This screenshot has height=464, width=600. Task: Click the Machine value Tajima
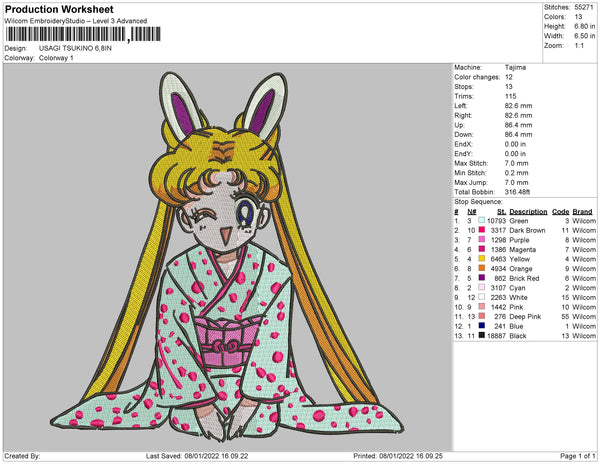515,67
